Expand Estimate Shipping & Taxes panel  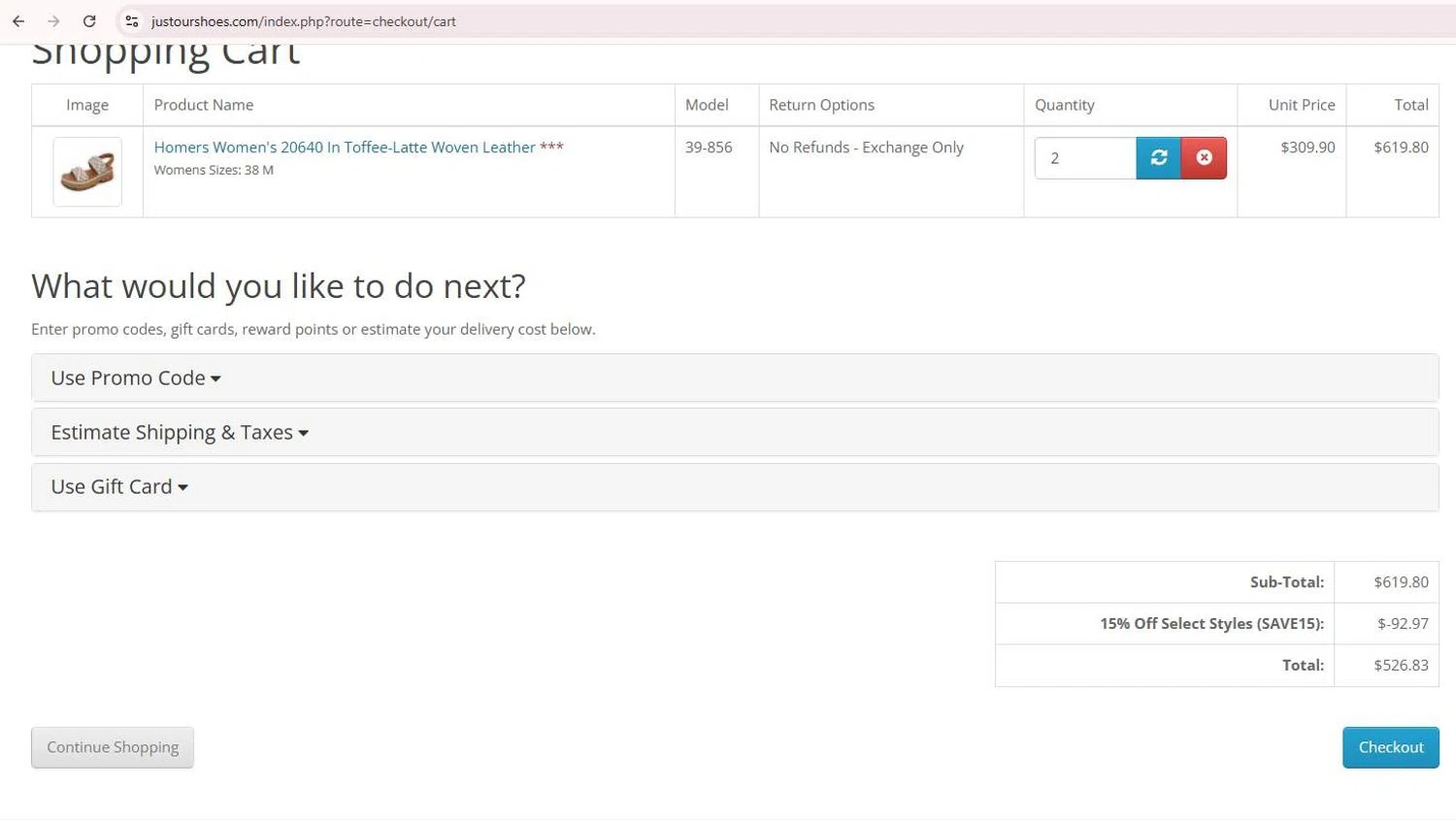point(735,432)
